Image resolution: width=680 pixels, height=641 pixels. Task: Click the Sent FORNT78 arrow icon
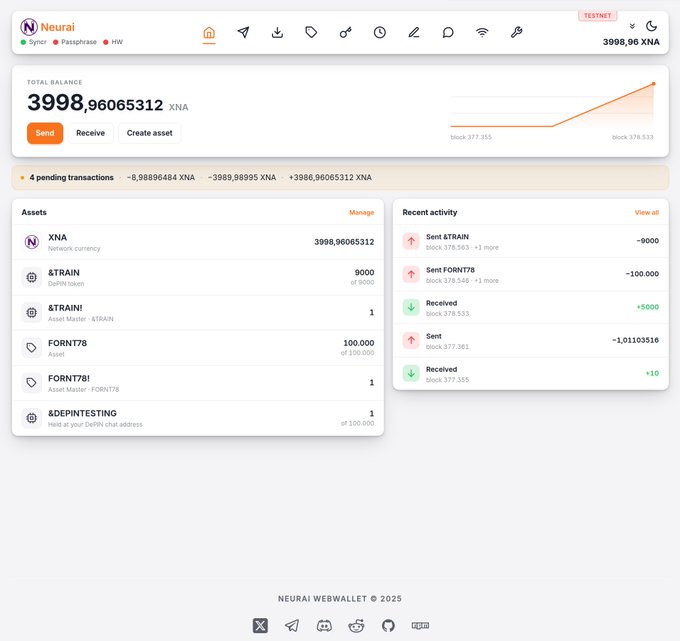click(411, 274)
